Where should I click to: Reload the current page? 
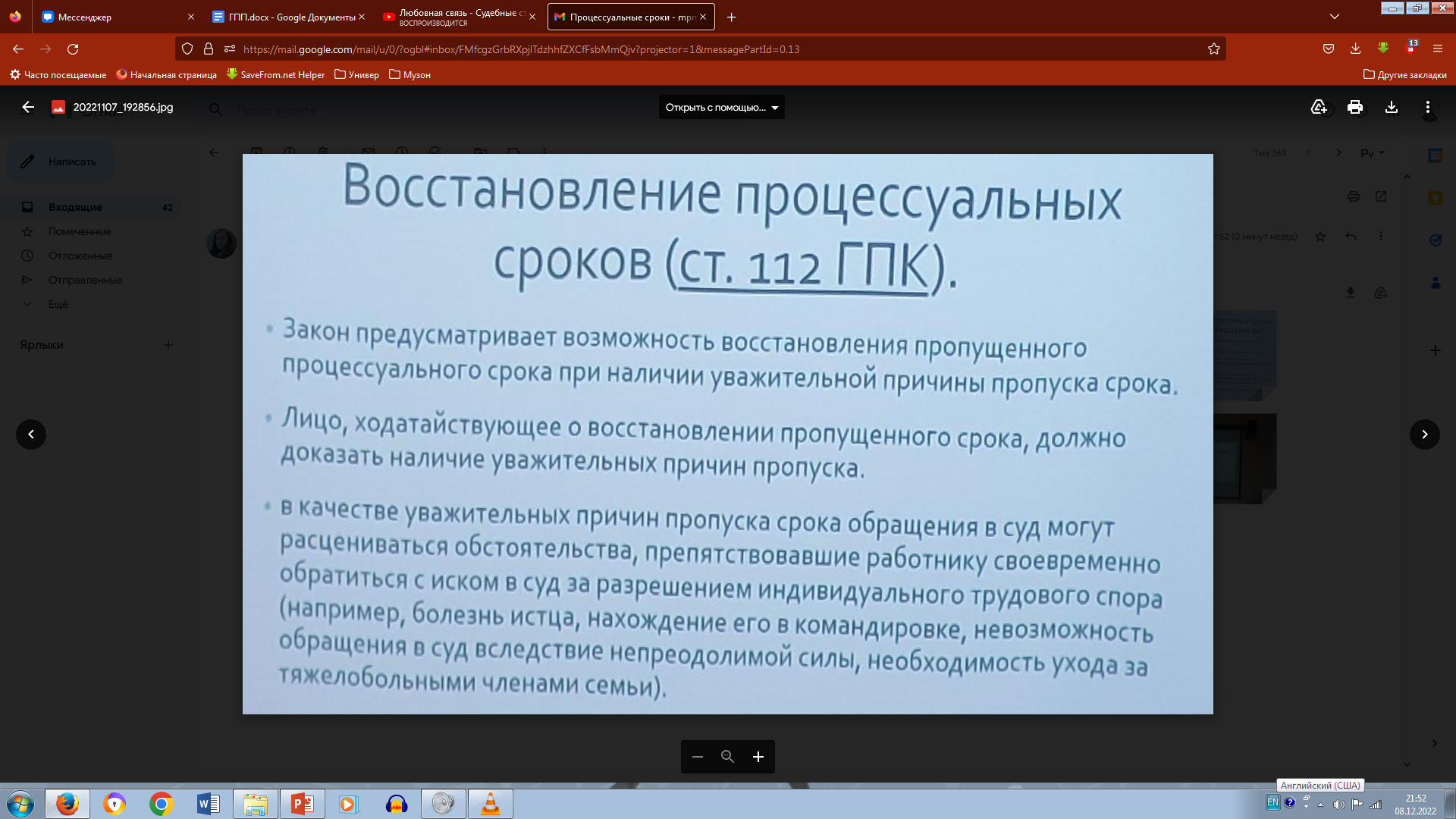point(73,49)
